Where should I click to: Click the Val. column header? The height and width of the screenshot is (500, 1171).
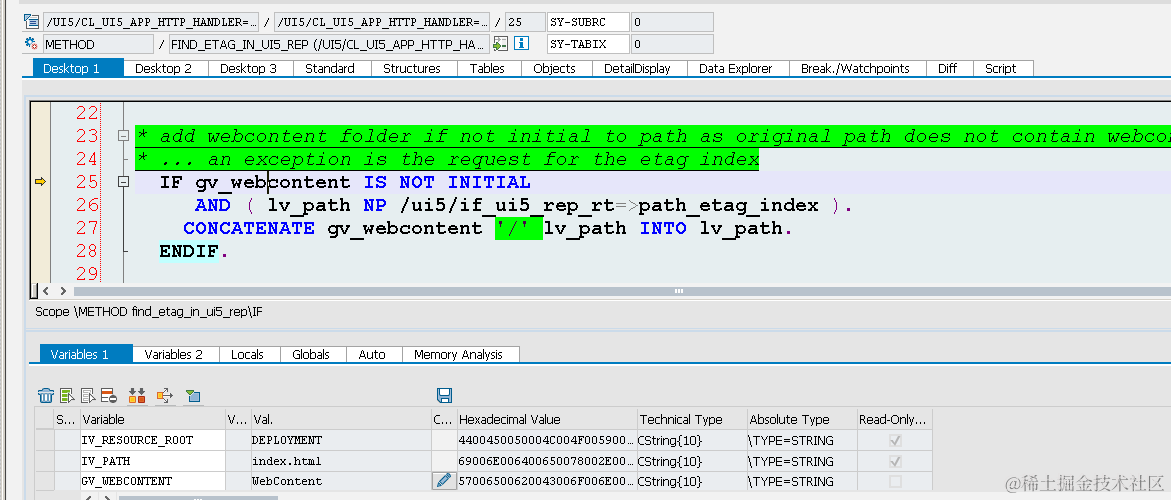pyautogui.click(x=340, y=419)
